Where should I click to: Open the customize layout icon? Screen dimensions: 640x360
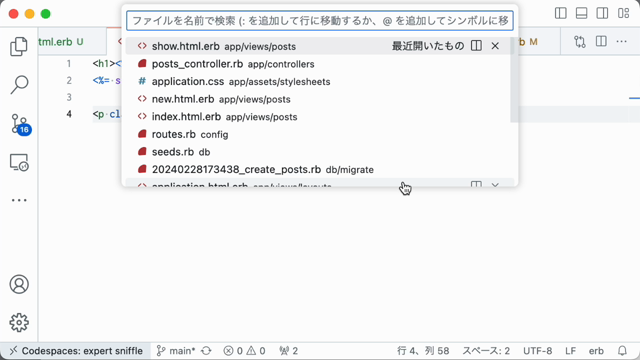pos(623,13)
